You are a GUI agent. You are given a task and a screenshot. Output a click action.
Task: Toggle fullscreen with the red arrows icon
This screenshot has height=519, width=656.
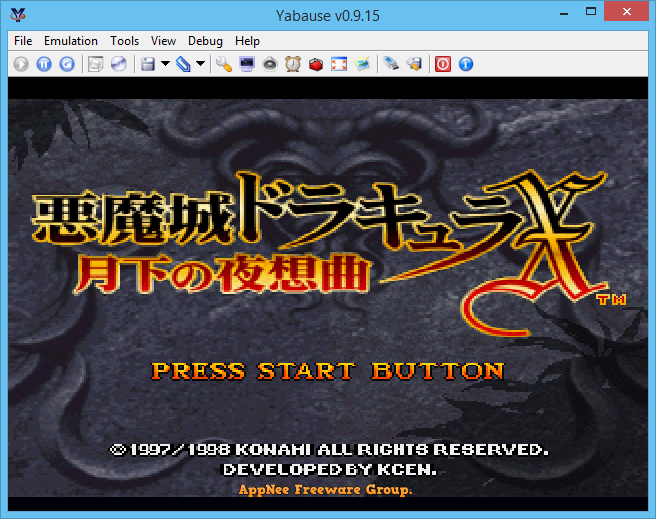(339, 64)
